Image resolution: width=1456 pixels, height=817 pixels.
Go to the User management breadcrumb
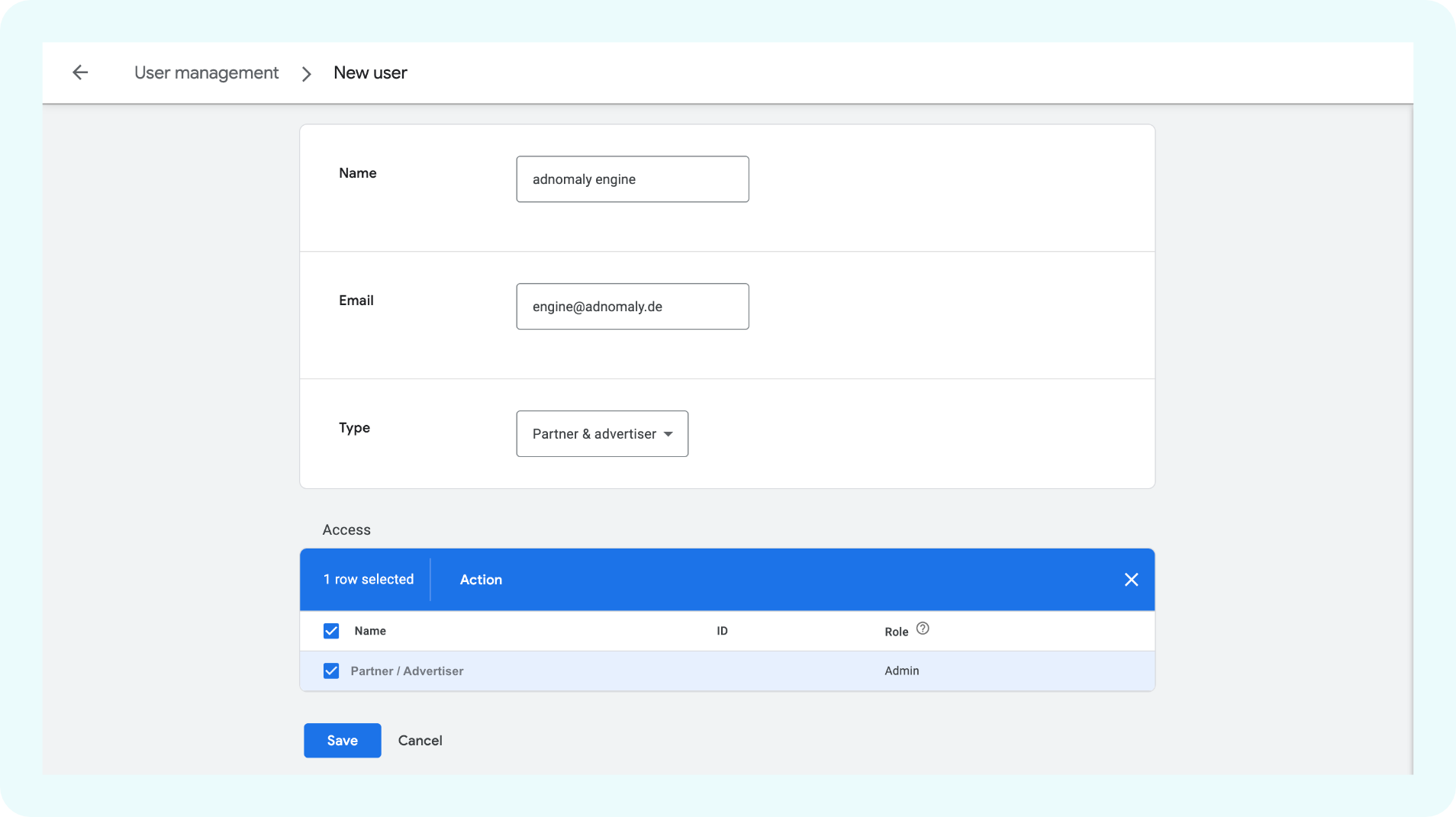(206, 72)
